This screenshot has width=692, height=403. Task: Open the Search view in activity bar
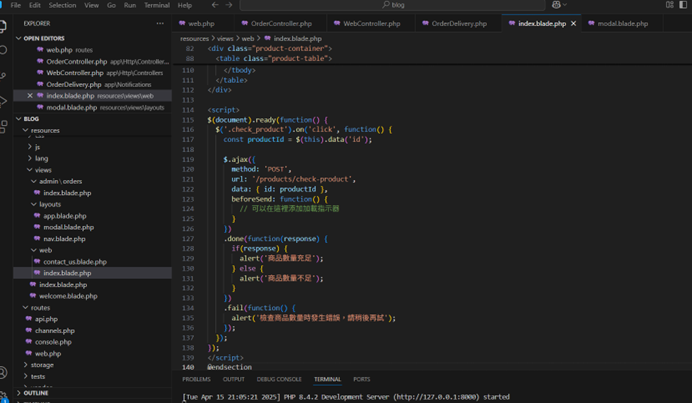tap(4, 49)
